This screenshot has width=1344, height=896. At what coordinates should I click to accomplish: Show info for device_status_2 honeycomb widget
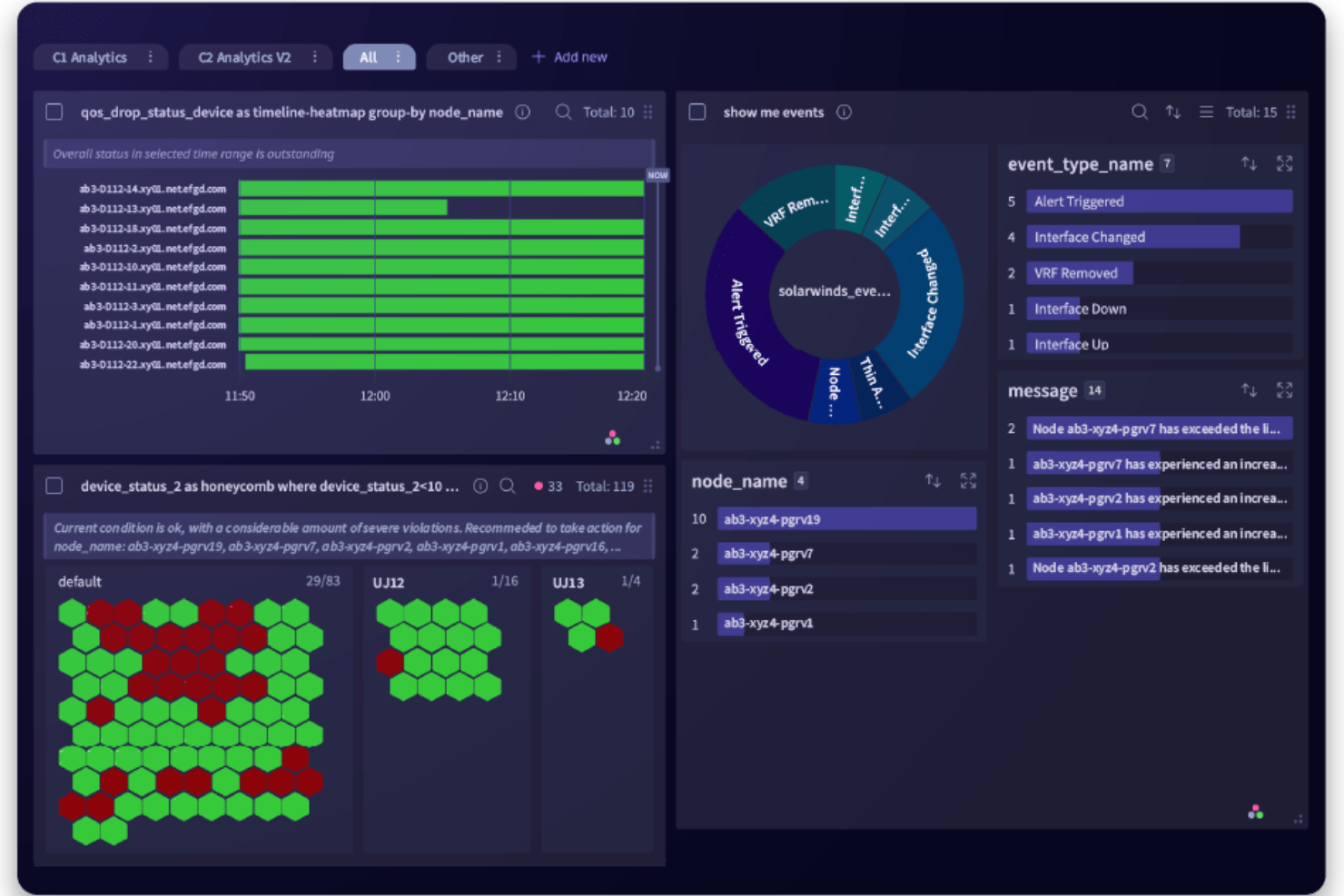coord(480,486)
